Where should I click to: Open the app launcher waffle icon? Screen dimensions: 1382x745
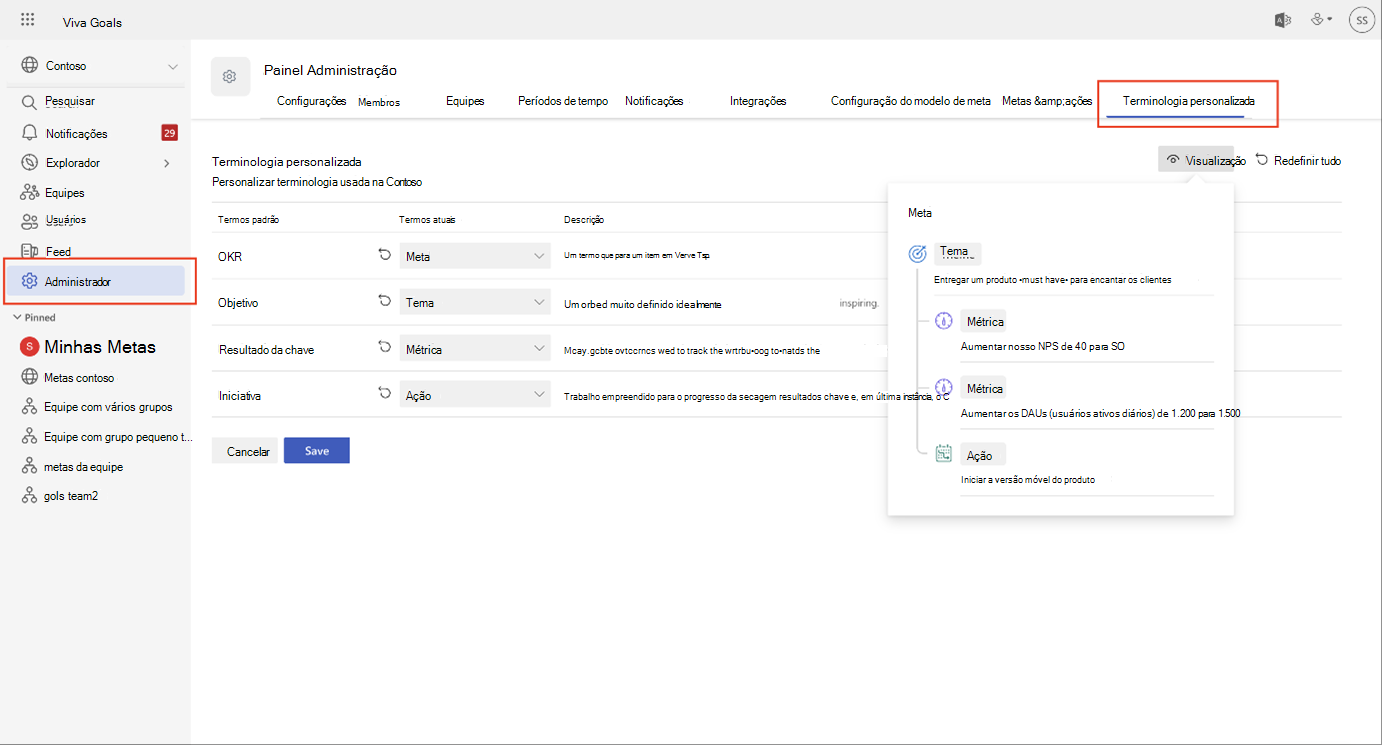(28, 20)
